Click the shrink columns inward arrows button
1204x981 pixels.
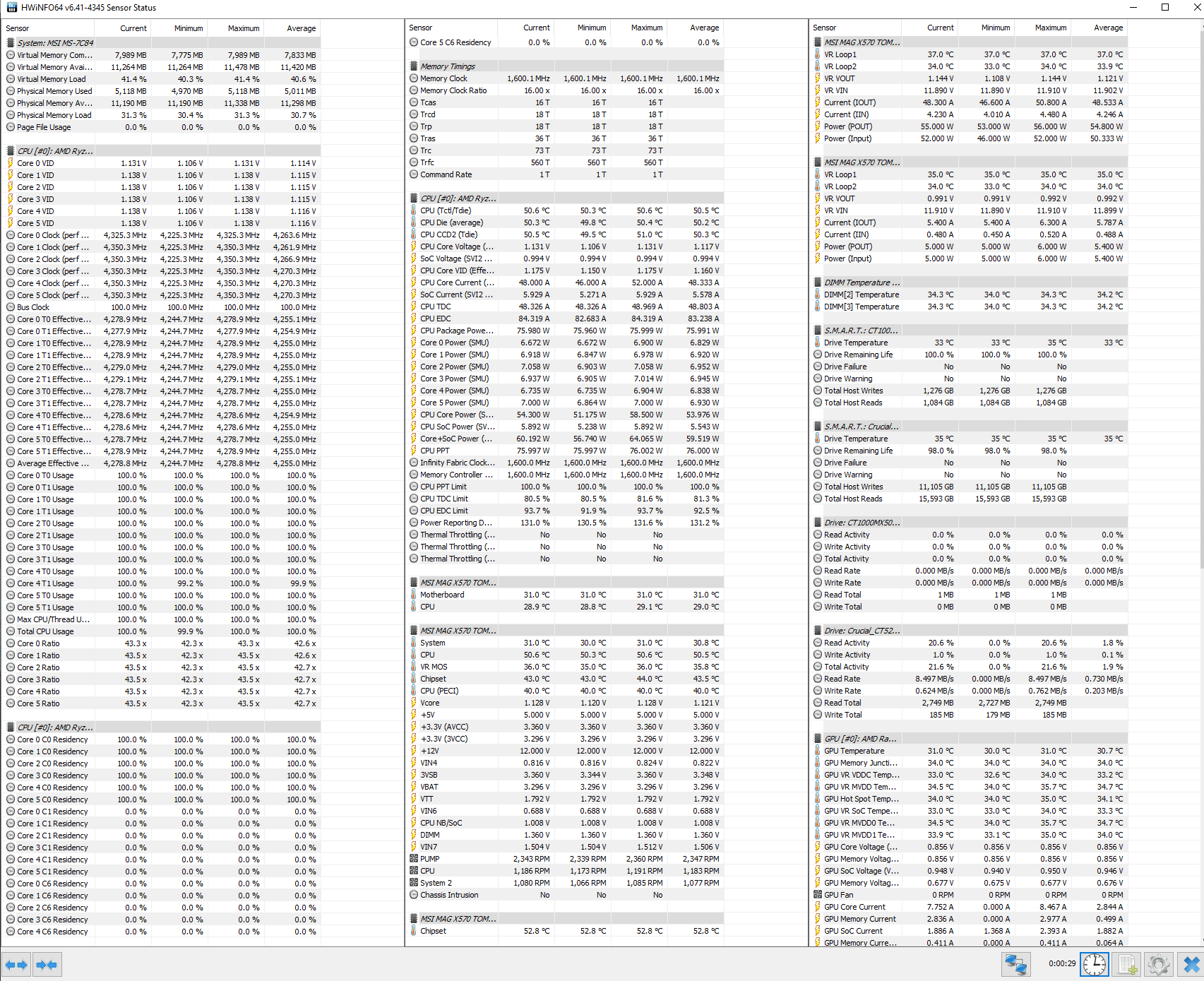tap(47, 965)
